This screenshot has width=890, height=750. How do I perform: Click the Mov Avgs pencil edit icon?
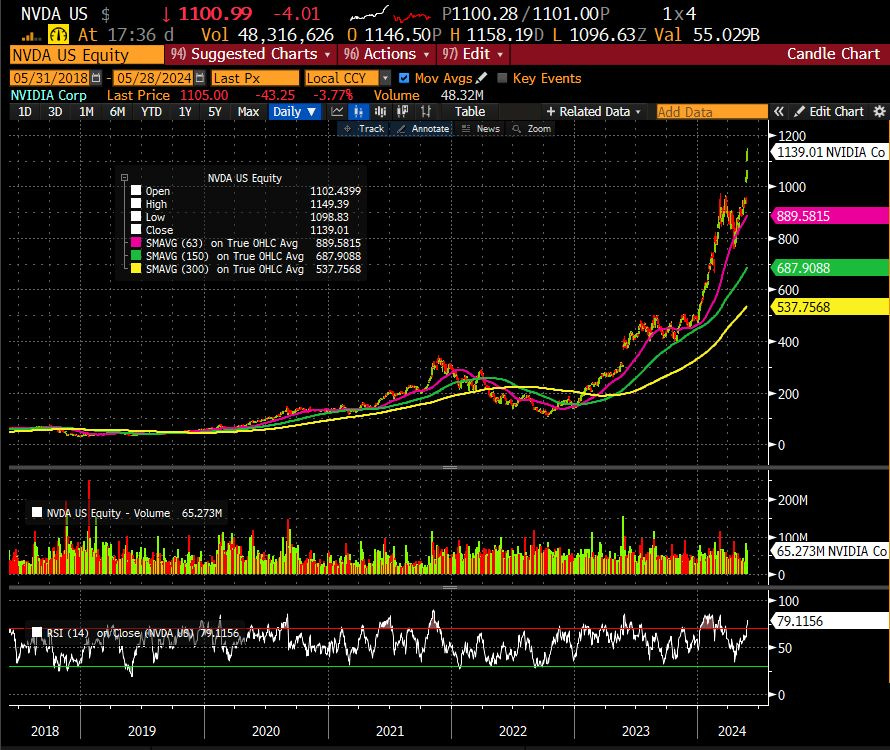(482, 78)
